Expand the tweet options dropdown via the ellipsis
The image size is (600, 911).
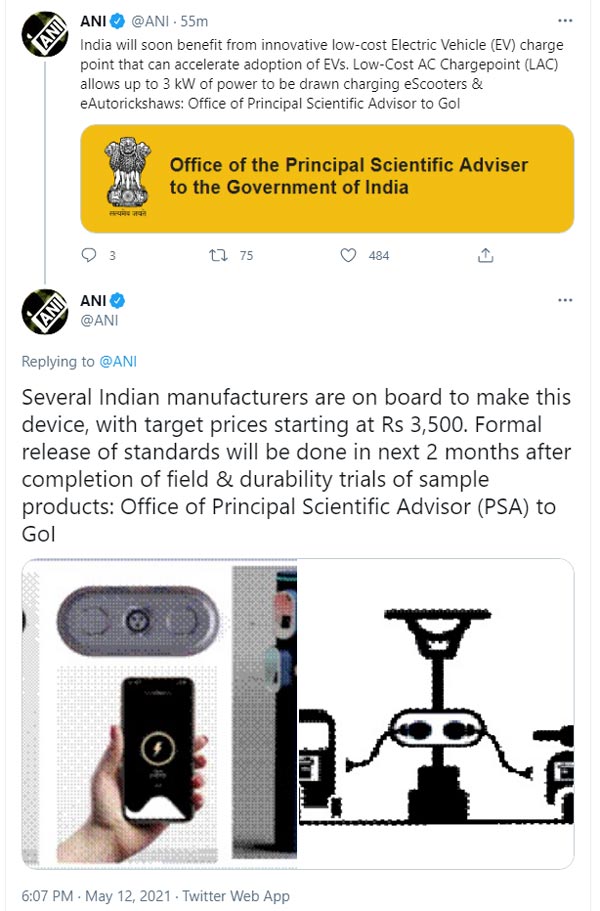[565, 18]
